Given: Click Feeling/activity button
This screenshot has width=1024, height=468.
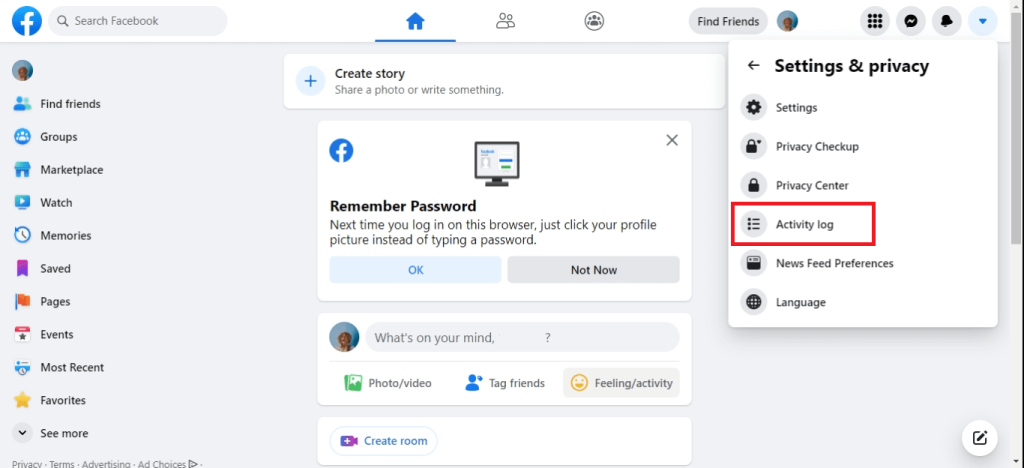Looking at the screenshot, I should click(x=621, y=383).
